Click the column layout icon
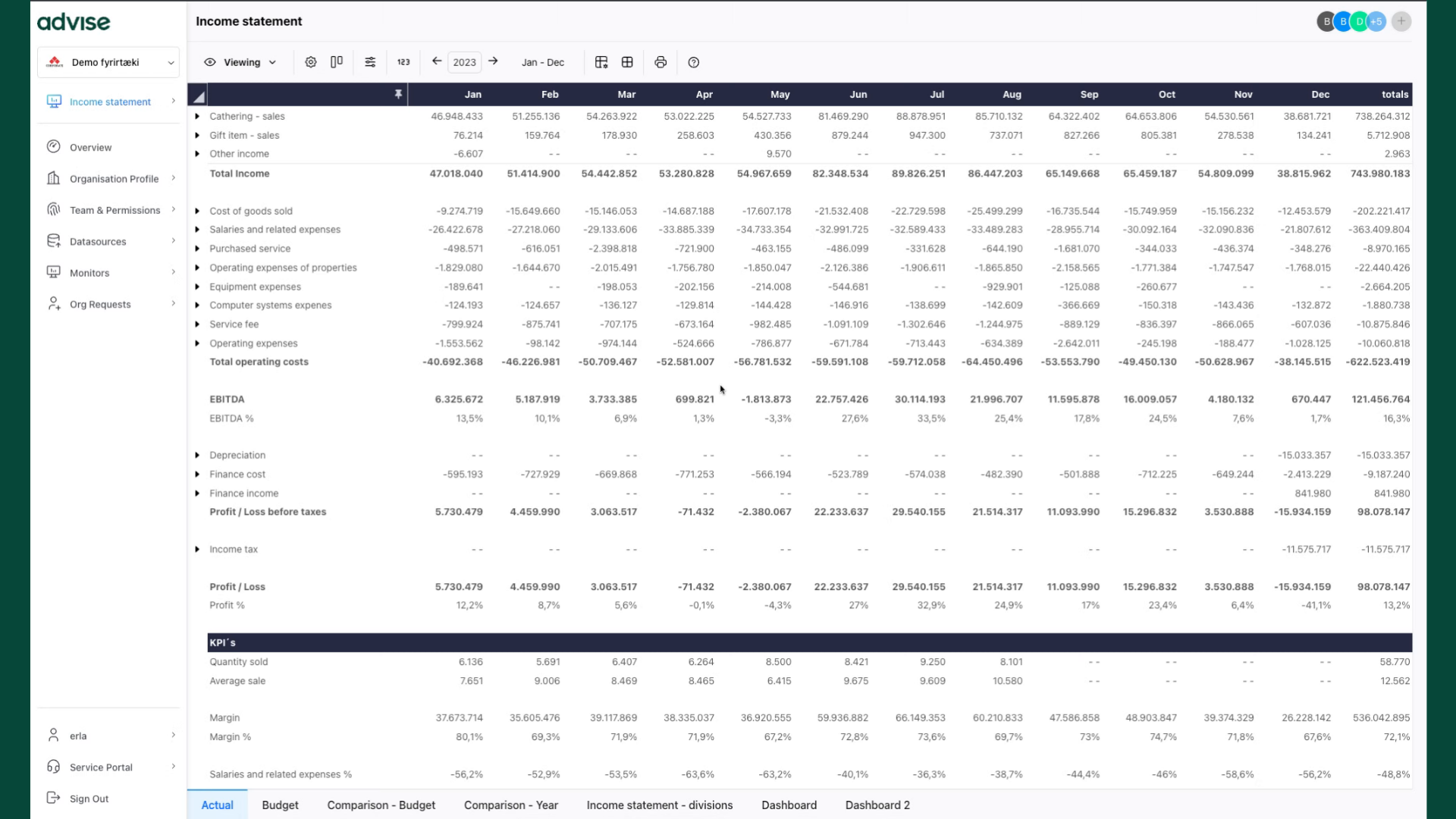This screenshot has width=1456, height=819. click(337, 62)
